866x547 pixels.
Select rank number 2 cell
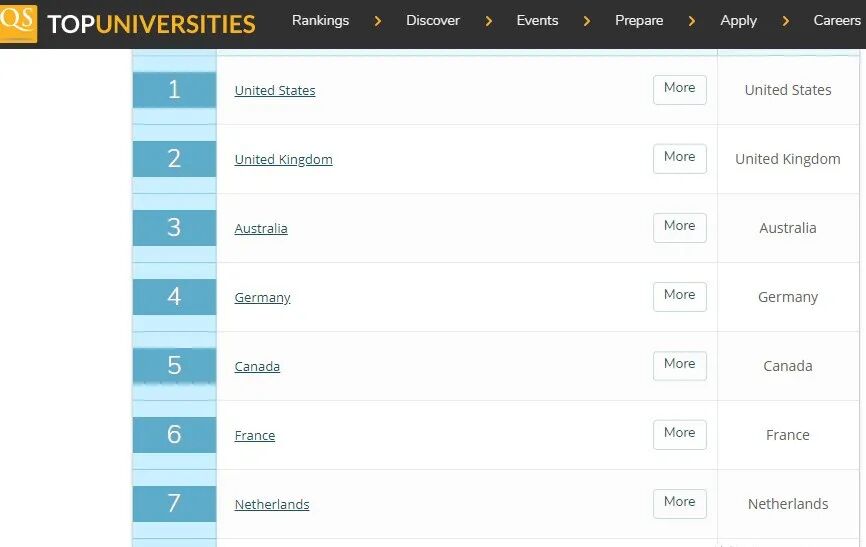(x=174, y=159)
